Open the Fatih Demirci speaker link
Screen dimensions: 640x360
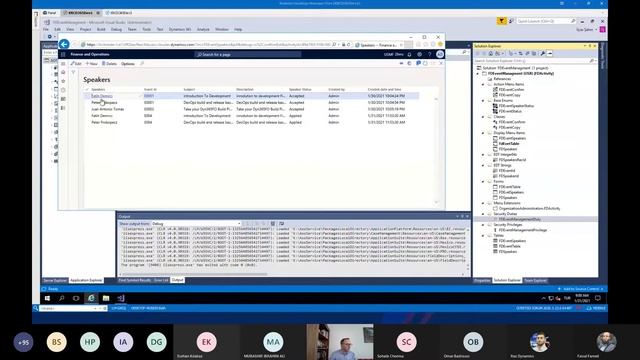pos(102,96)
